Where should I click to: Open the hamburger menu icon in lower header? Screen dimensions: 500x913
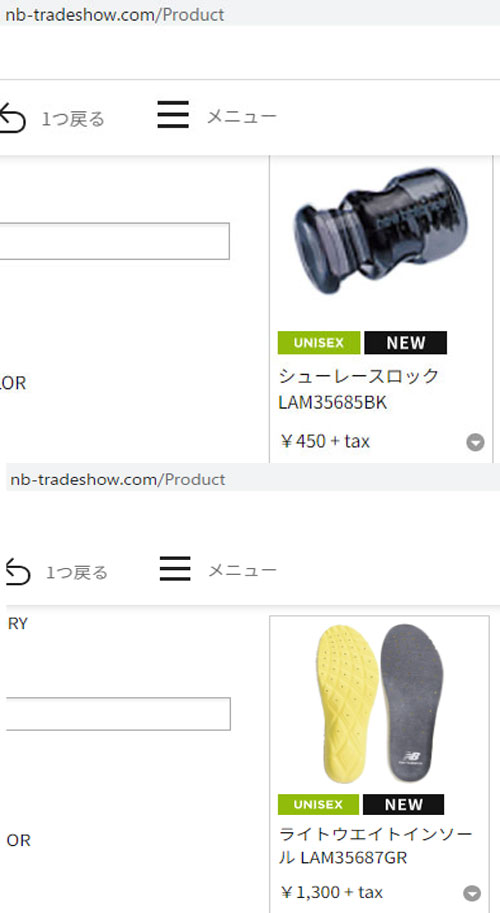click(x=175, y=569)
